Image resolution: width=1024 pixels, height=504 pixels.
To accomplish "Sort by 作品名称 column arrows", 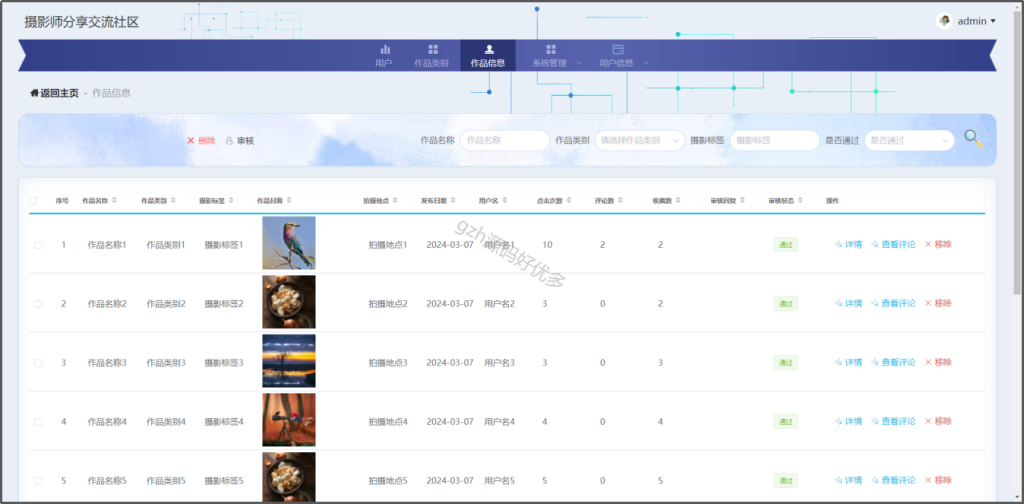I will (115, 200).
